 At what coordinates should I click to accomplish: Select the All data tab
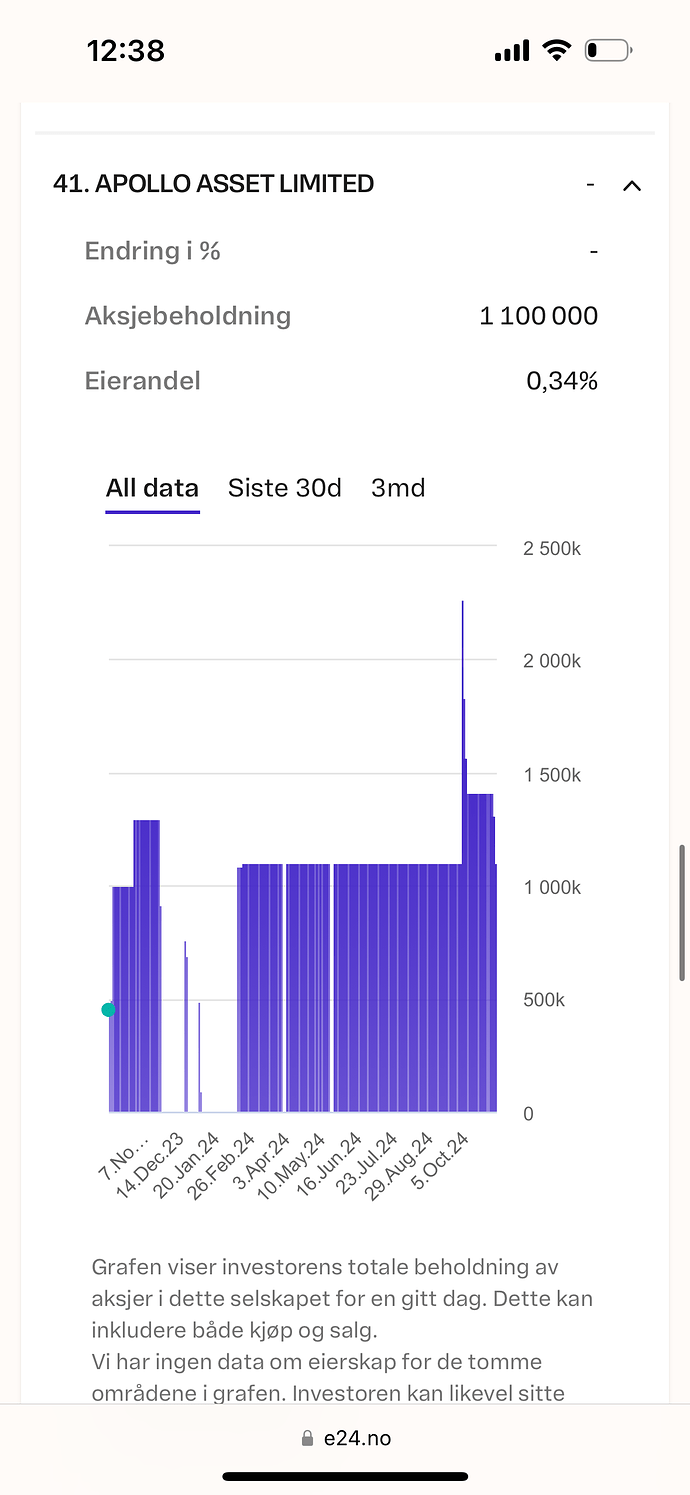(152, 488)
